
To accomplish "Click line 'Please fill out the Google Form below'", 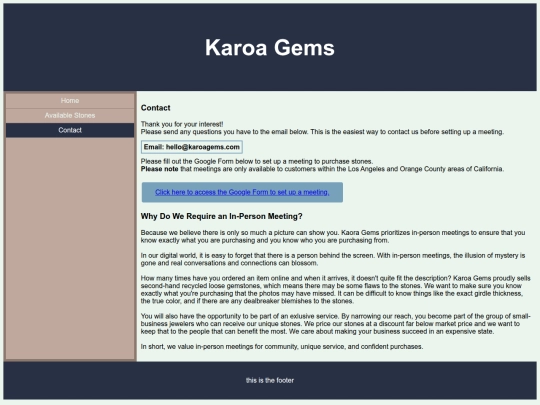I will [x=257, y=161].
